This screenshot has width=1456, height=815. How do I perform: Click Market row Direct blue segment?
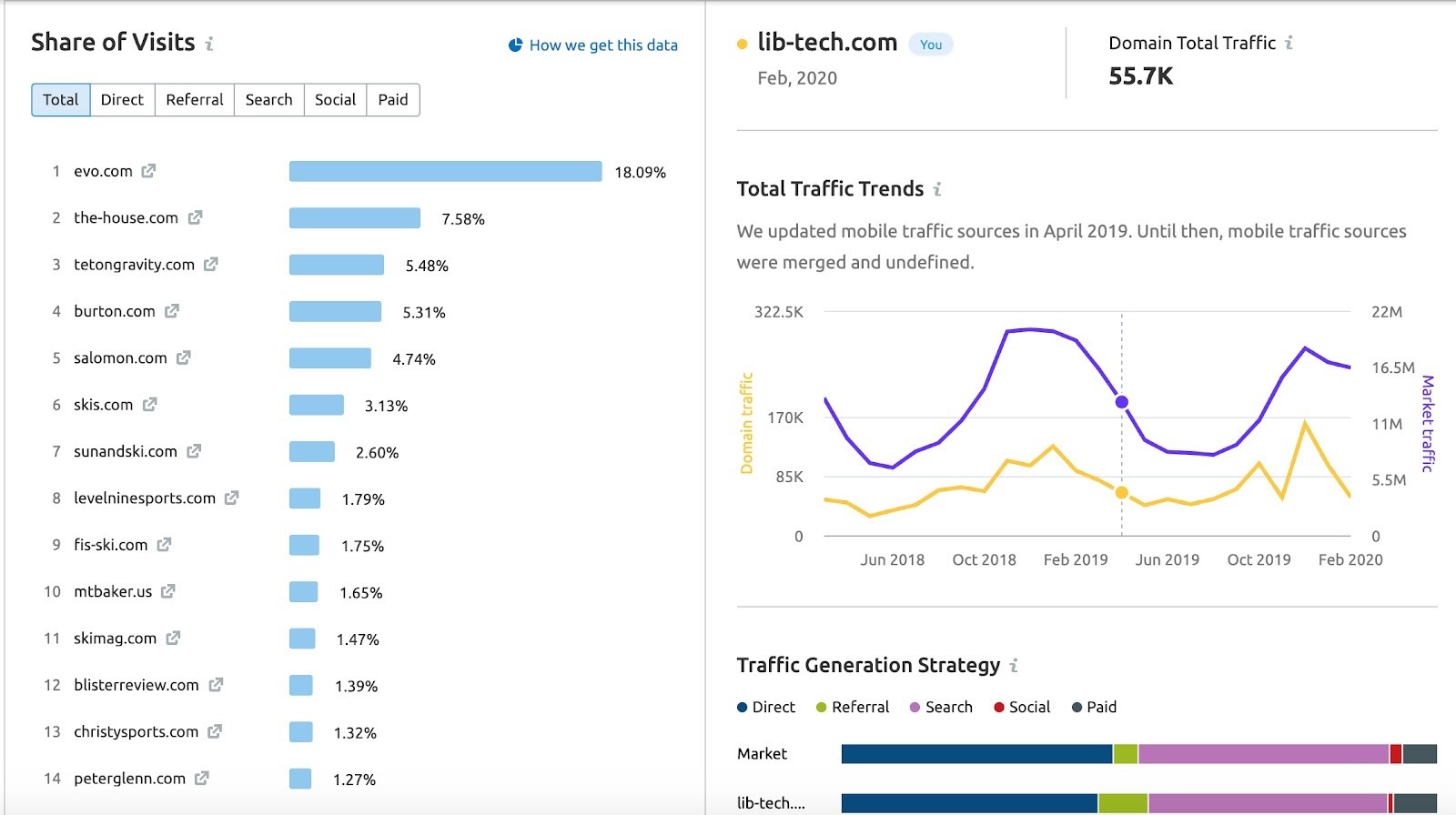[x=977, y=753]
